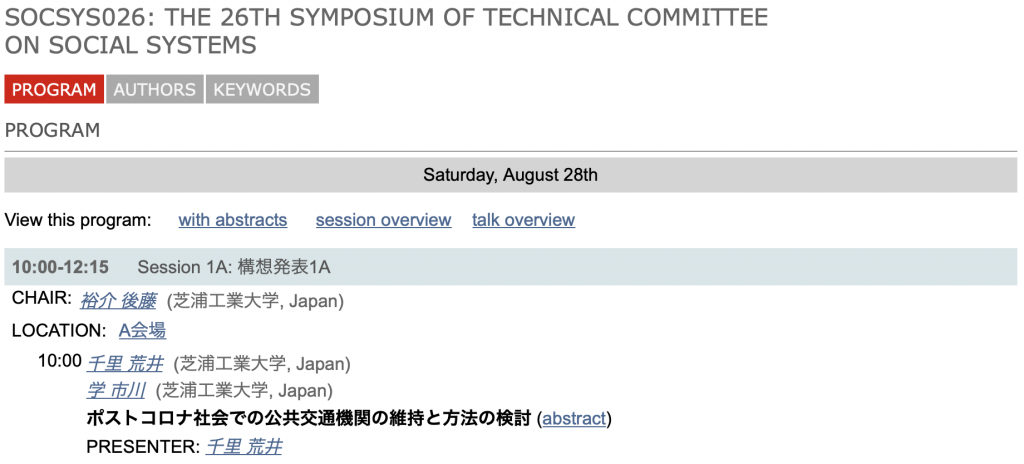The width and height of the screenshot is (1024, 464).
Task: Click the Saturday, August 28th date bar
Action: tap(511, 175)
